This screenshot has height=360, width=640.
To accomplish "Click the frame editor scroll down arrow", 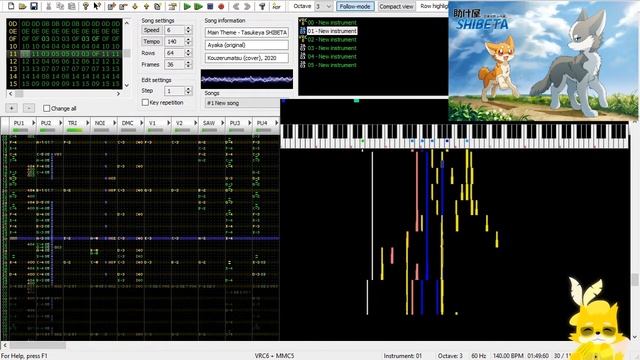I will pos(127,86).
